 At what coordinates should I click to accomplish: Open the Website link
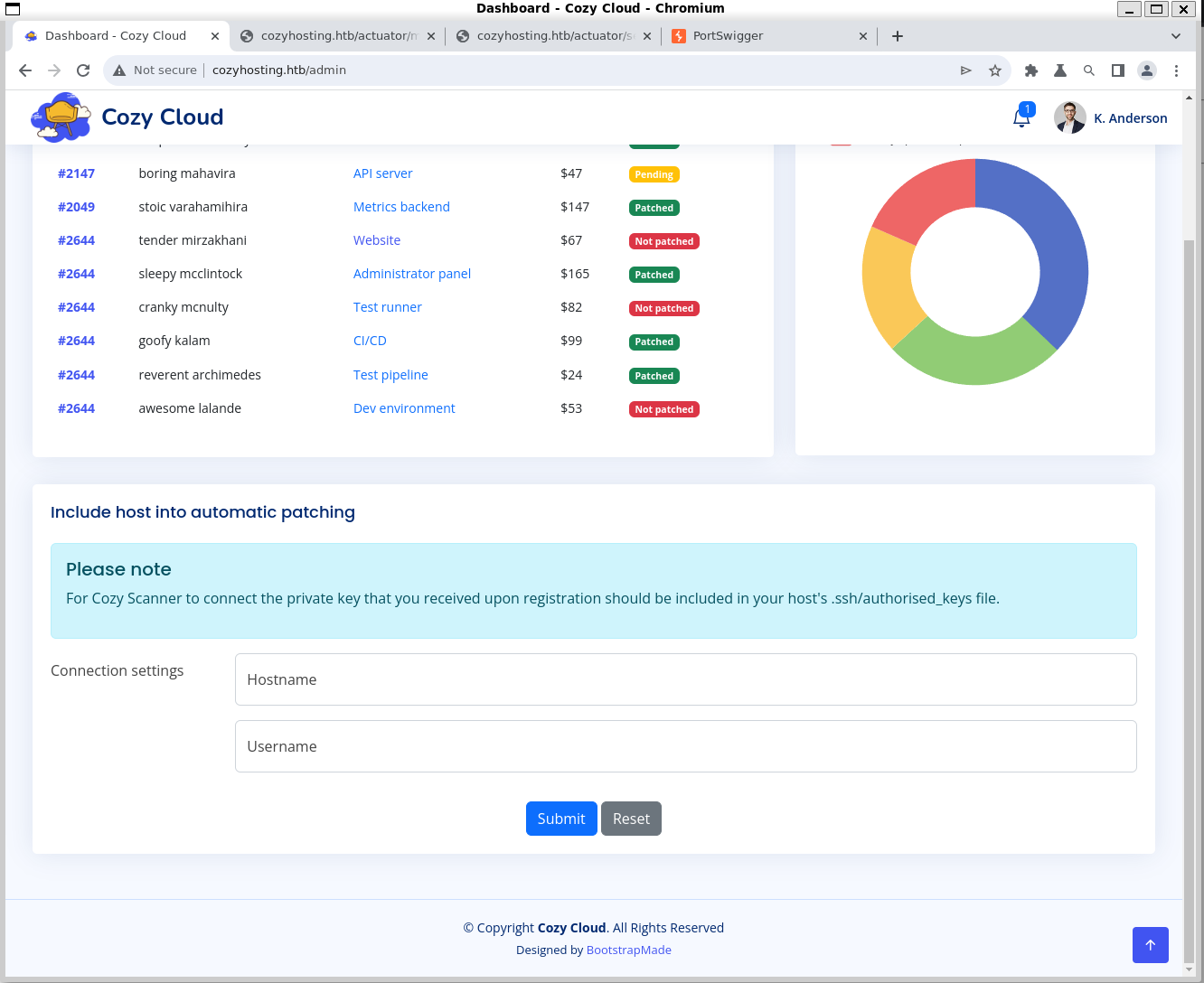pos(377,240)
